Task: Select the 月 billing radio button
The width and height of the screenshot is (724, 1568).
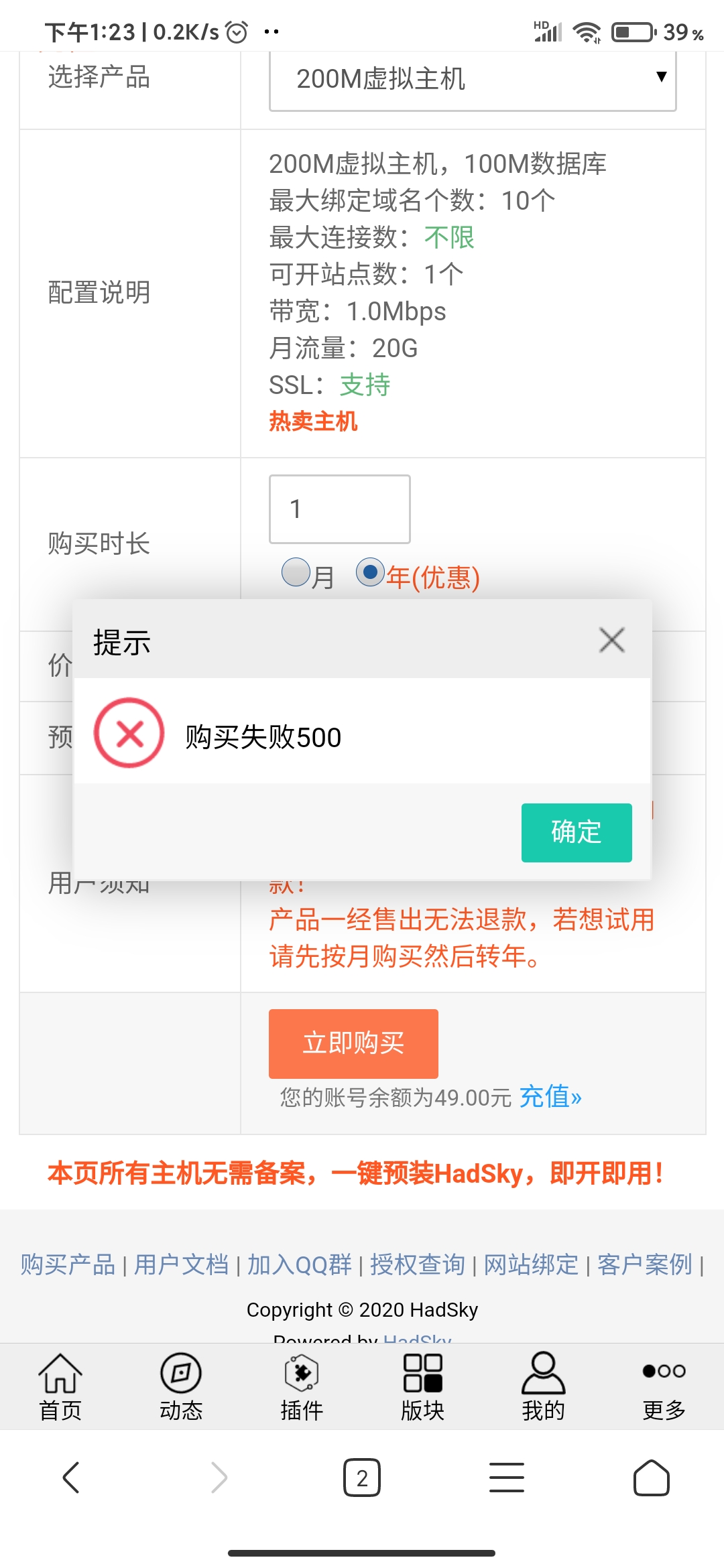Action: point(296,572)
